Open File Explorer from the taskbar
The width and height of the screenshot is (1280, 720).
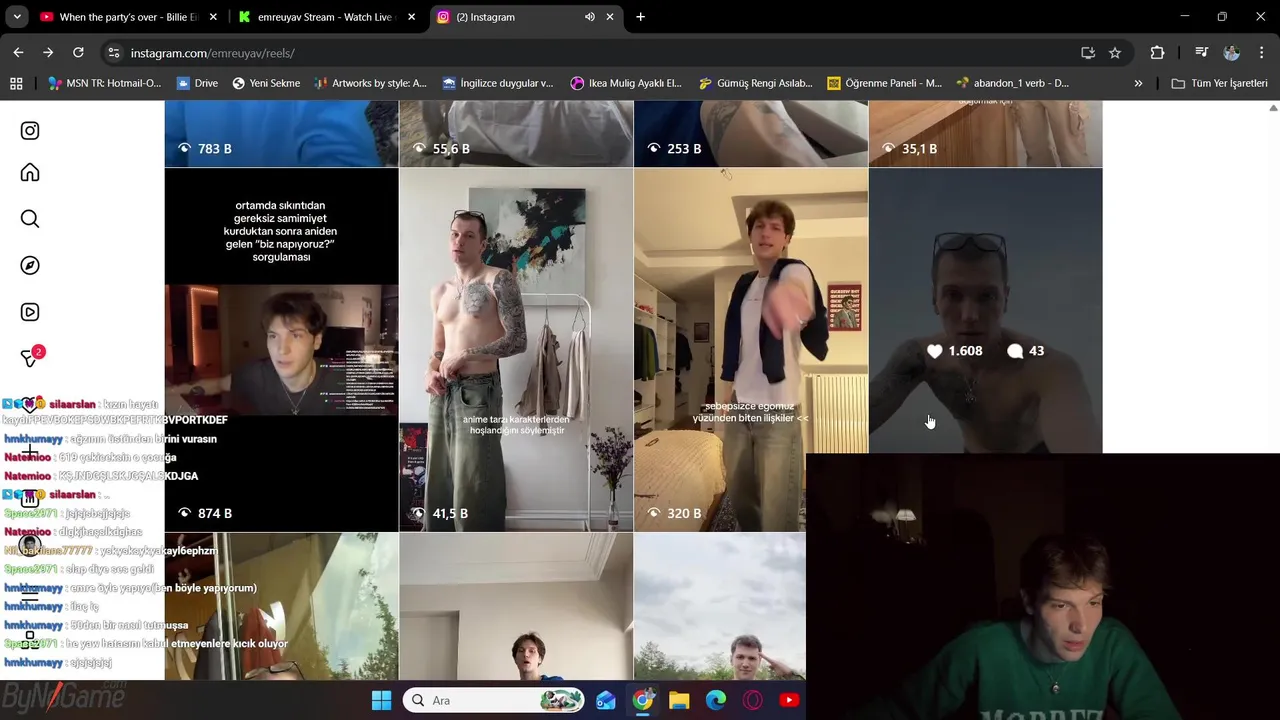[x=679, y=700]
